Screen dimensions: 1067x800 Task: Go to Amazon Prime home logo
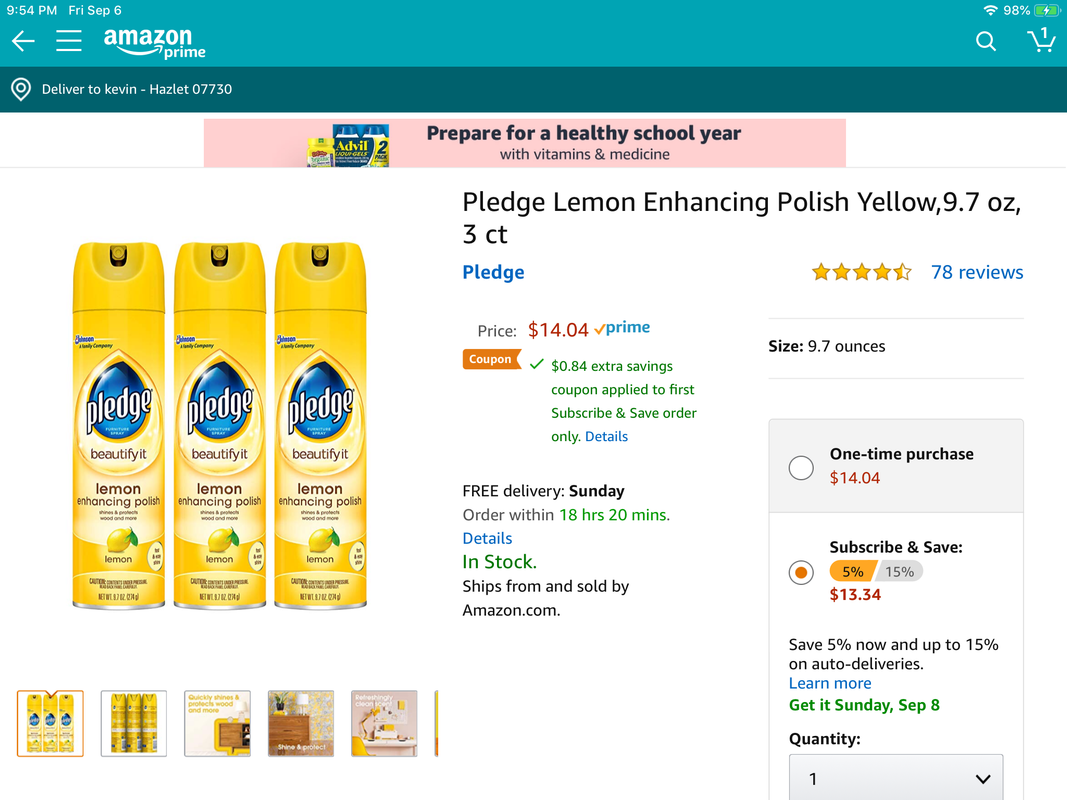tap(154, 43)
